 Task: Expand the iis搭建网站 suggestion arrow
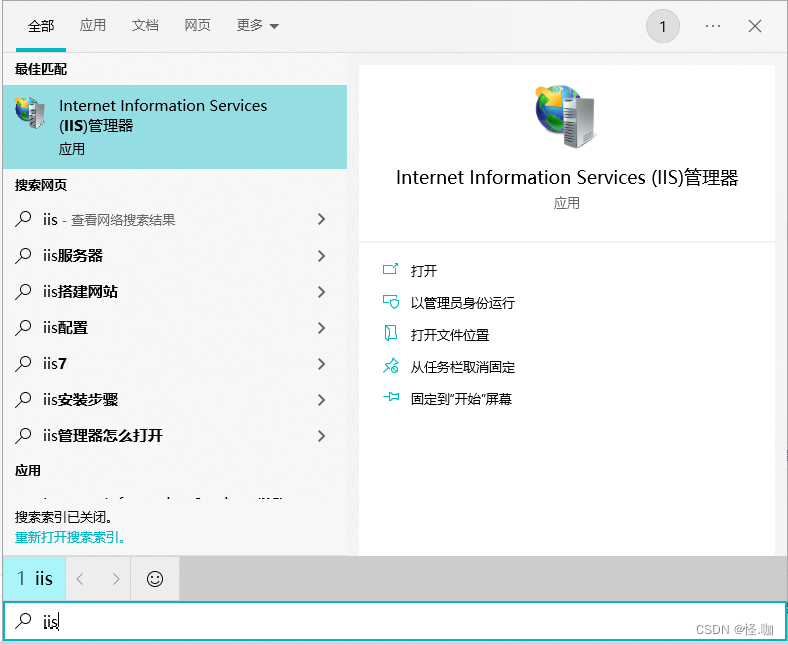(322, 292)
